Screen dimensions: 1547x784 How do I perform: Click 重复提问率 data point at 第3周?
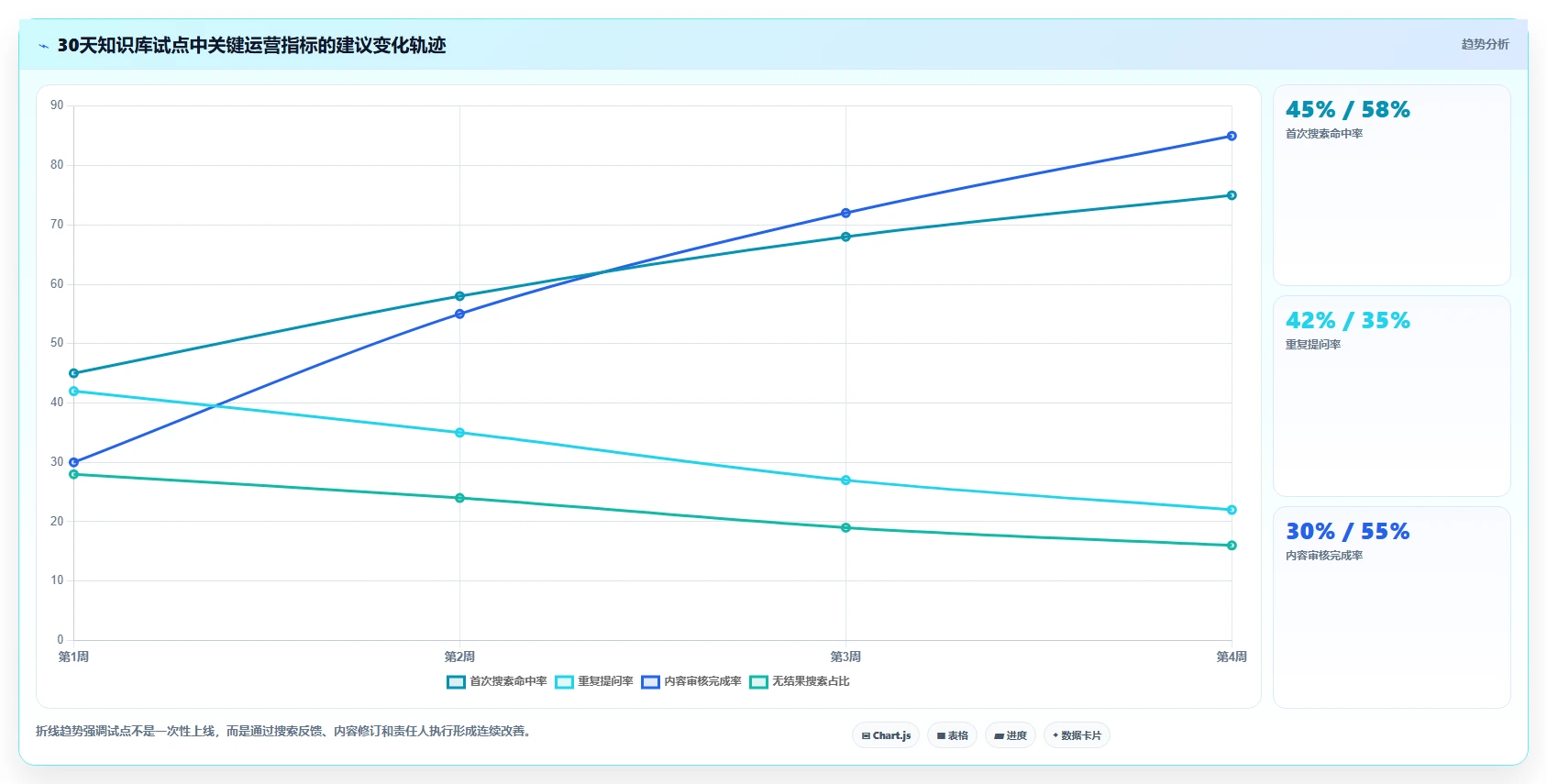pos(845,480)
